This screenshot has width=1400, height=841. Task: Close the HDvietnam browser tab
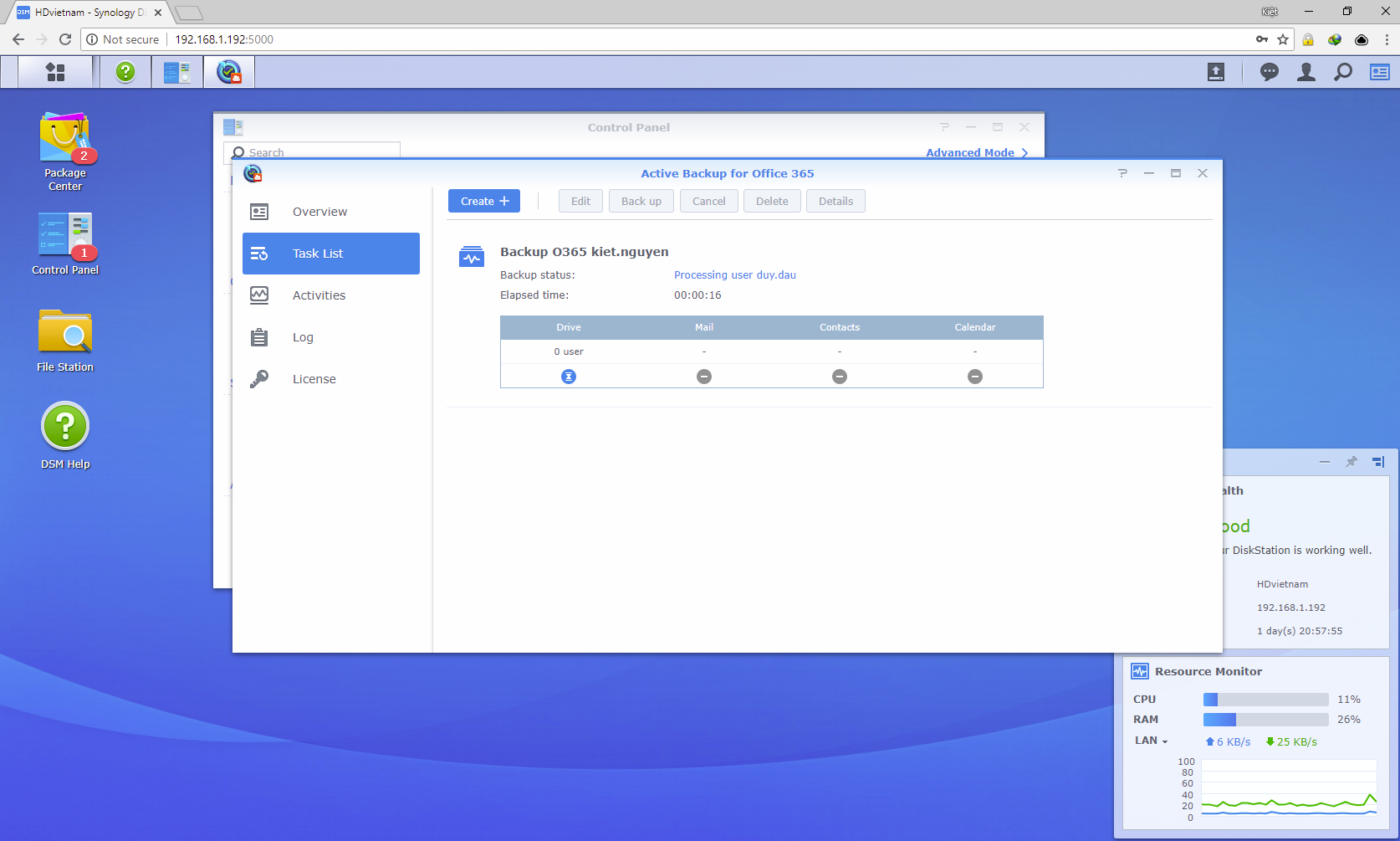click(158, 13)
